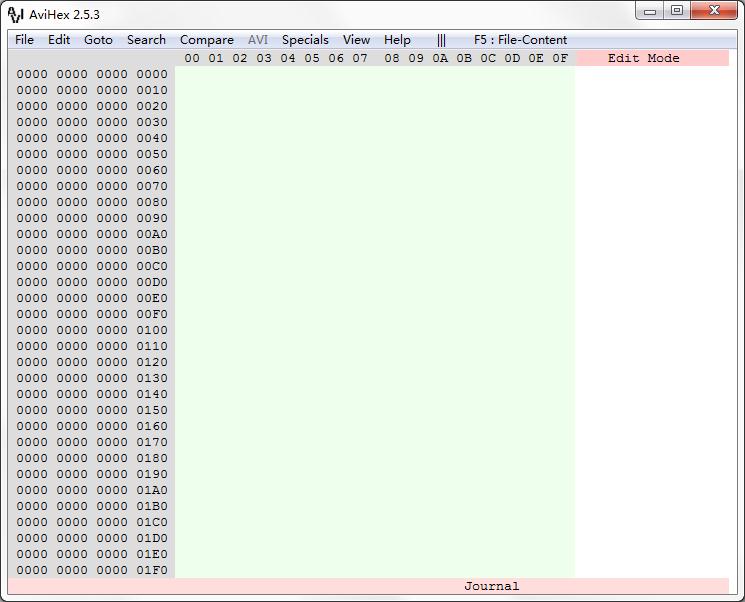Select the address row ending in 0010

pos(92,90)
